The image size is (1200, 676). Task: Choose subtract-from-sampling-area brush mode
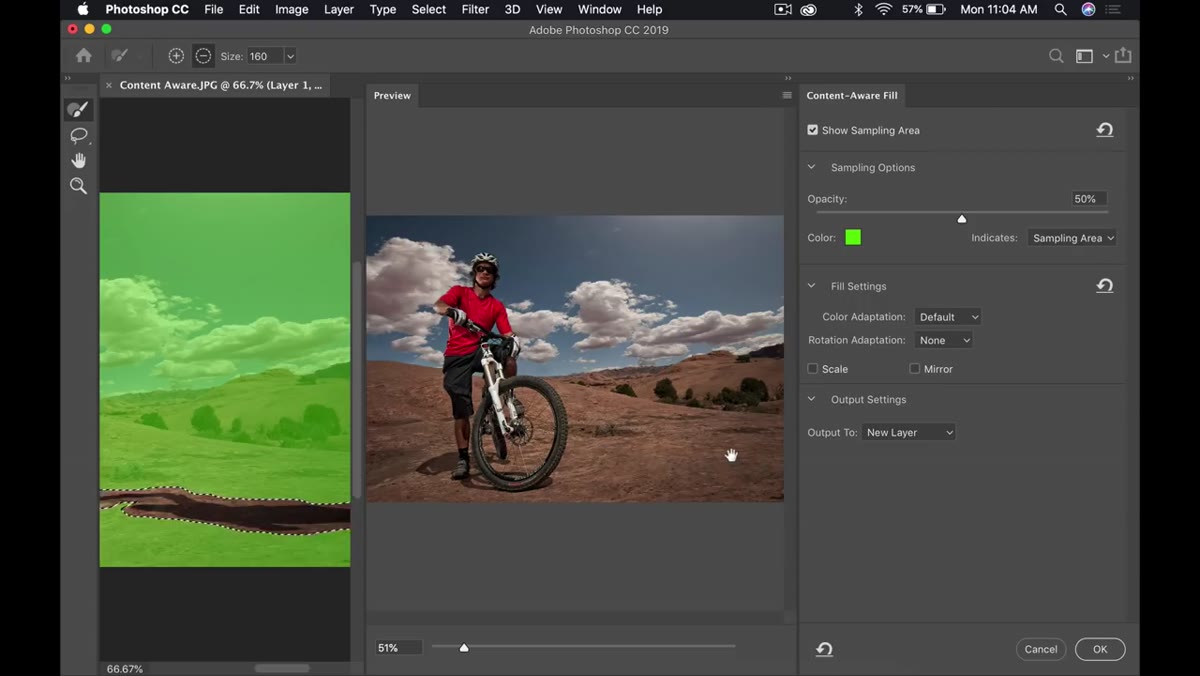point(203,56)
